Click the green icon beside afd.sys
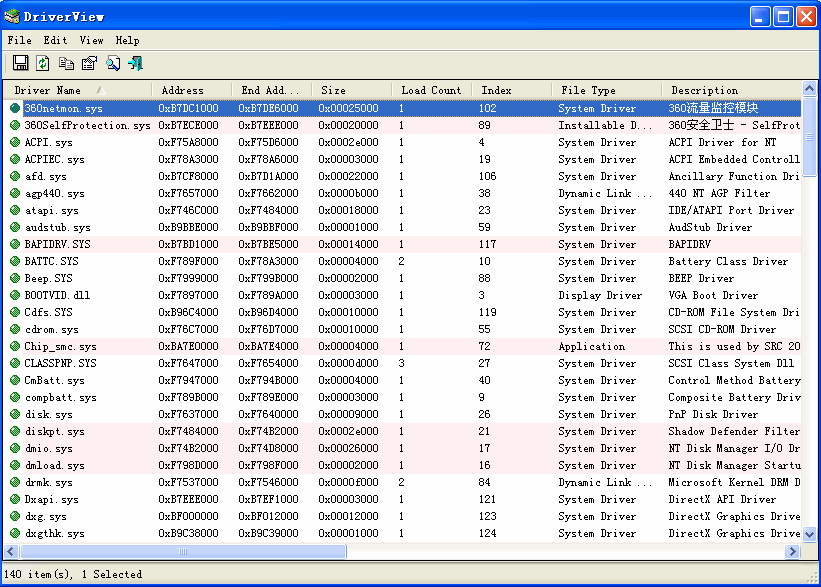The height and width of the screenshot is (587, 821). coord(15,176)
